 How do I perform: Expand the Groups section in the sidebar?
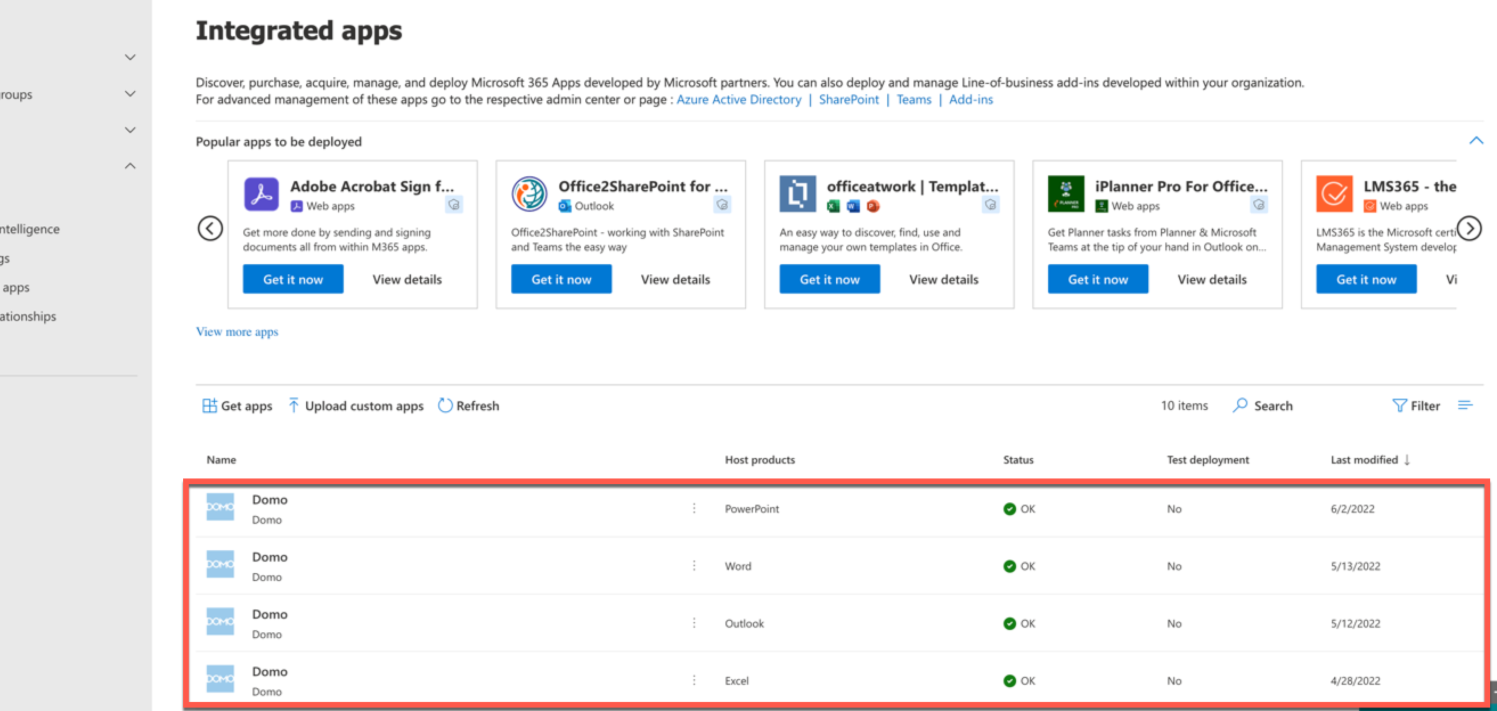(x=129, y=93)
